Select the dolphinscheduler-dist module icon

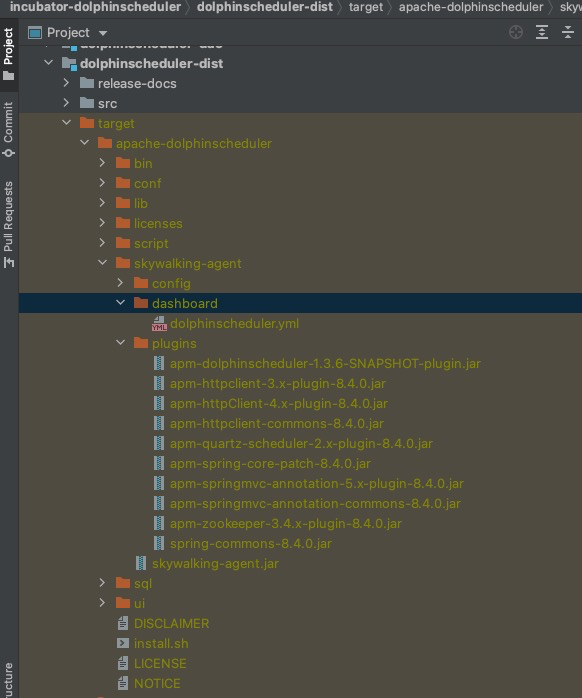69,64
